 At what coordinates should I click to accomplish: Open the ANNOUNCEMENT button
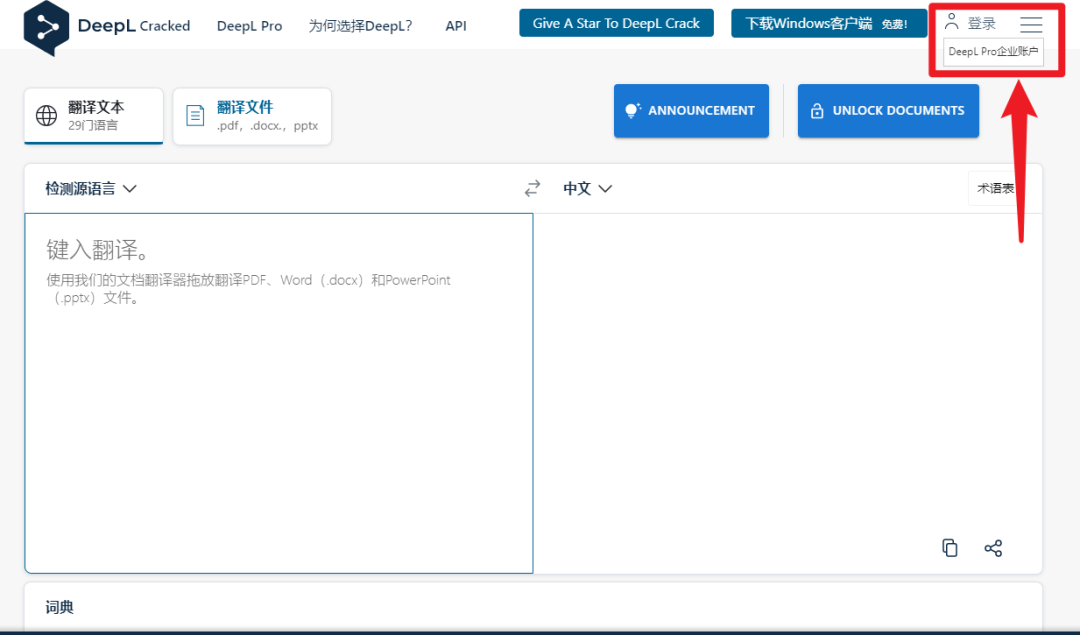pyautogui.click(x=692, y=111)
